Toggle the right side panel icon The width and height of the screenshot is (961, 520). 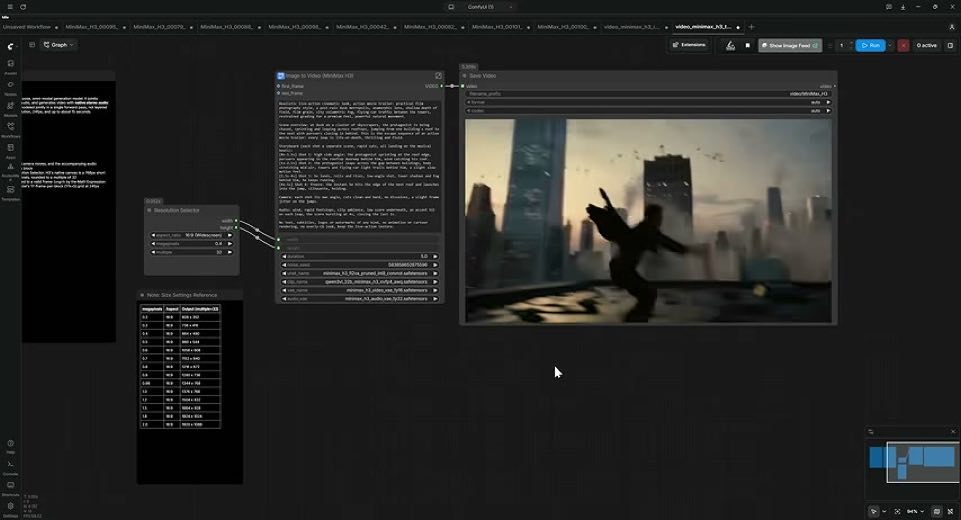(x=951, y=45)
